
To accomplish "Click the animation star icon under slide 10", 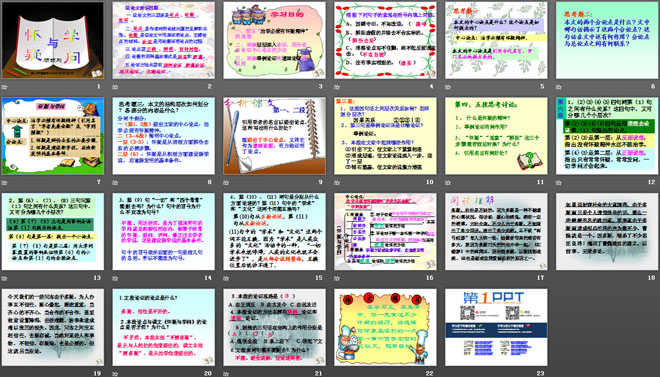I will point(337,183).
